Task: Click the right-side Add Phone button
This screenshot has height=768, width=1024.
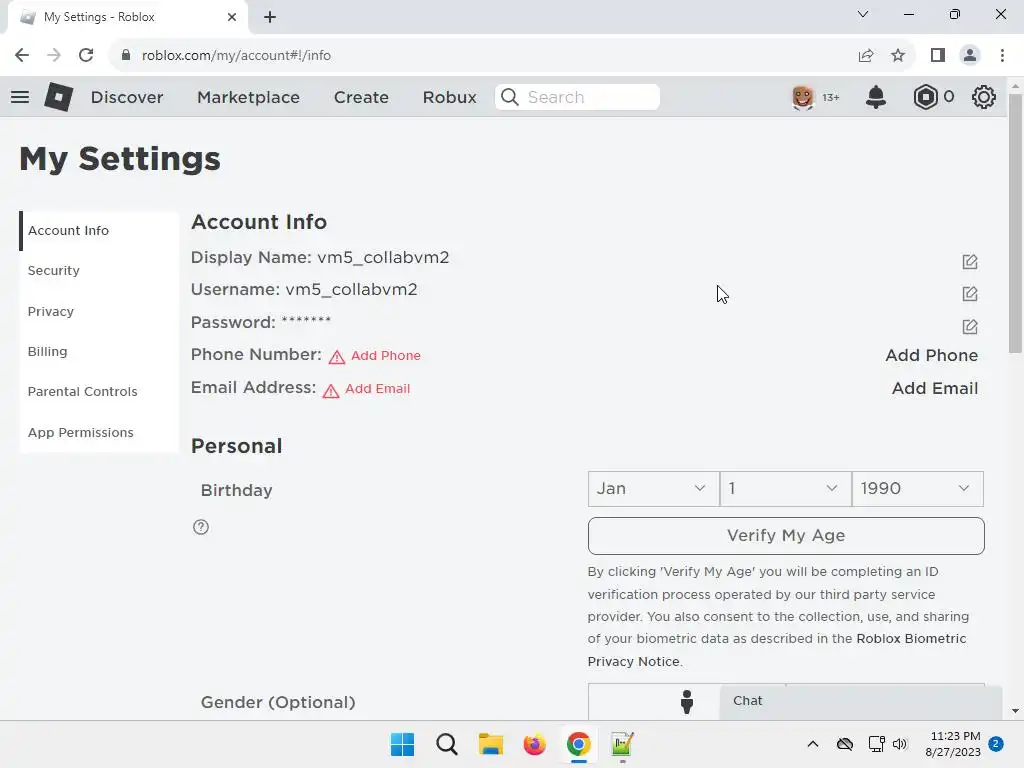Action: [x=931, y=355]
